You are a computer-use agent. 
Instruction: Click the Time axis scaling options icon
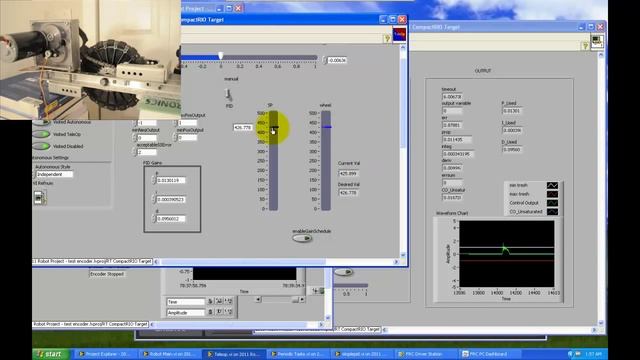[228, 301]
